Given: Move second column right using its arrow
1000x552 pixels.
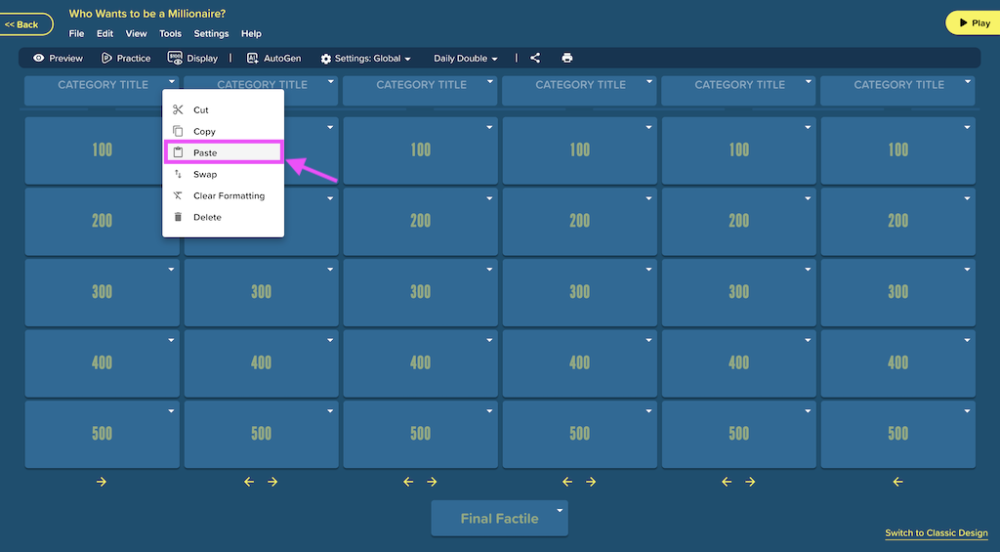Looking at the screenshot, I should tap(272, 482).
